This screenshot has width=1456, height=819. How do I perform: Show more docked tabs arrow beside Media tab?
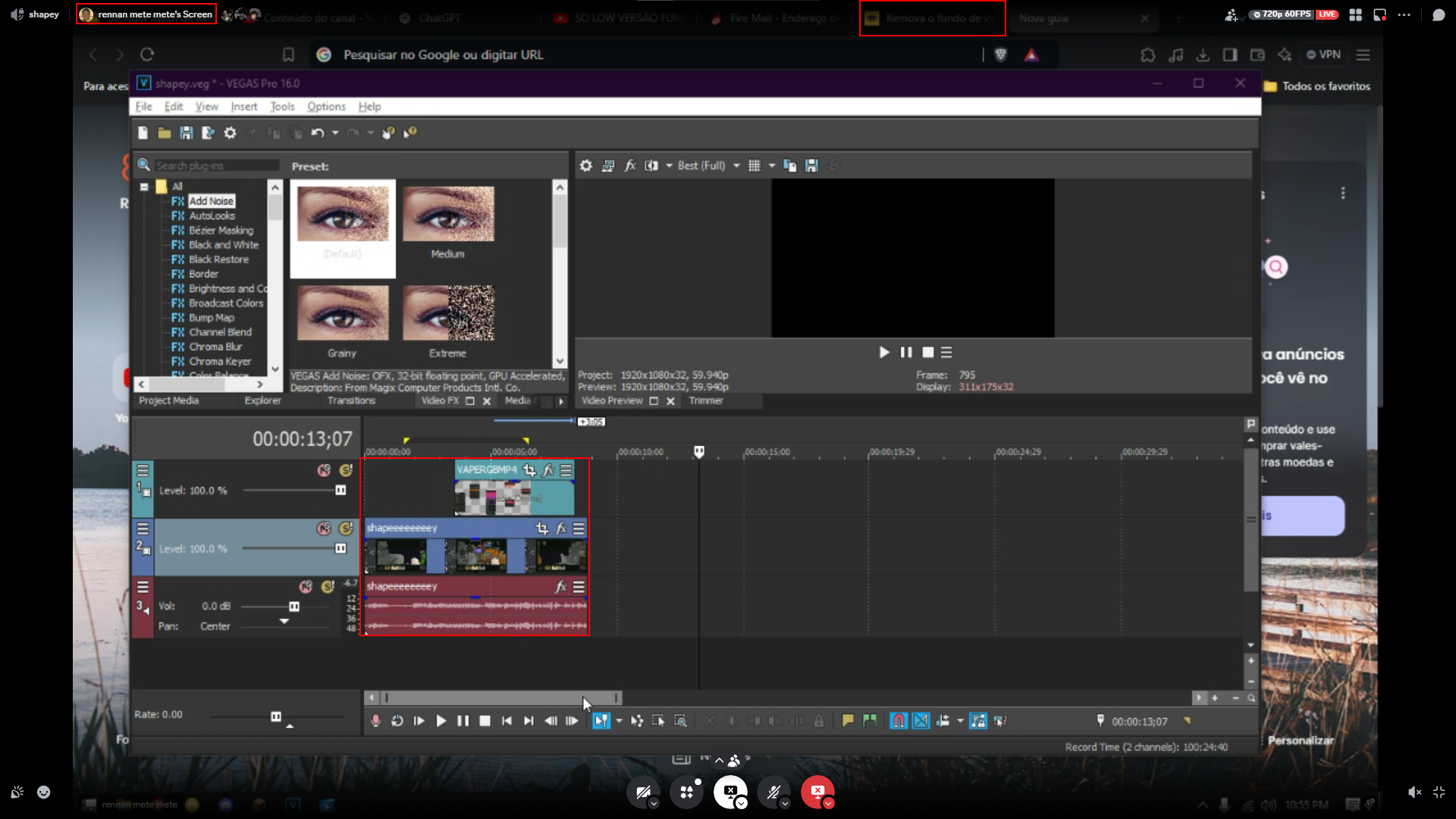[561, 401]
